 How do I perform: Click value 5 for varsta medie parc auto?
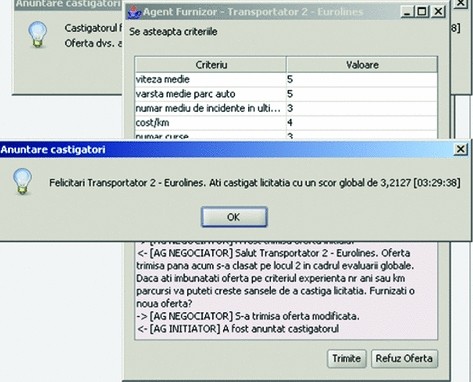click(x=362, y=94)
